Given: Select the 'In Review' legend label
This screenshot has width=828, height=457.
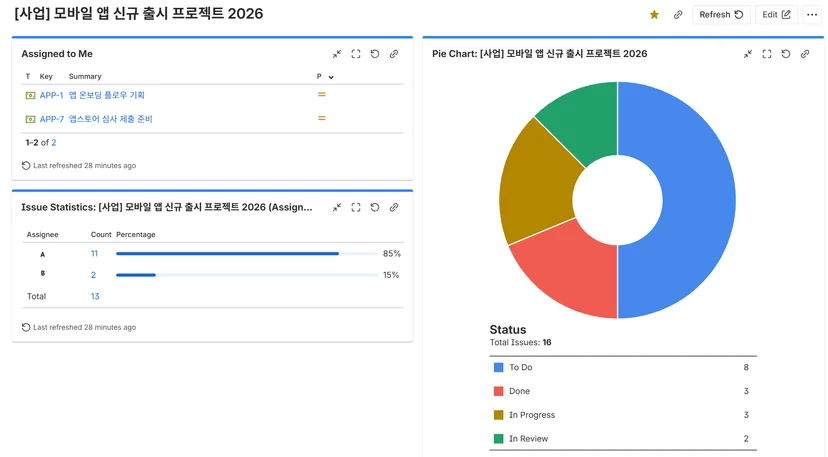Looking at the screenshot, I should coord(529,439).
